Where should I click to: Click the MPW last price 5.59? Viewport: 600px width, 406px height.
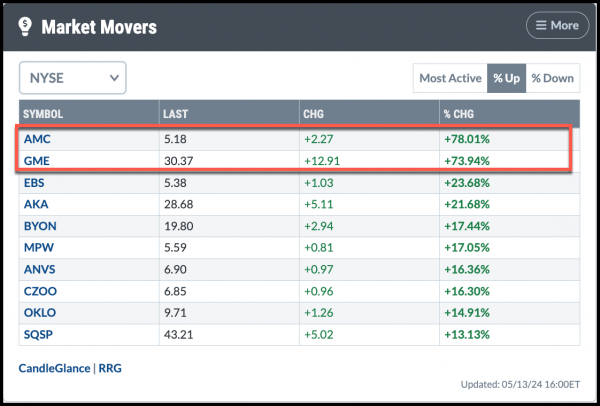tap(175, 247)
